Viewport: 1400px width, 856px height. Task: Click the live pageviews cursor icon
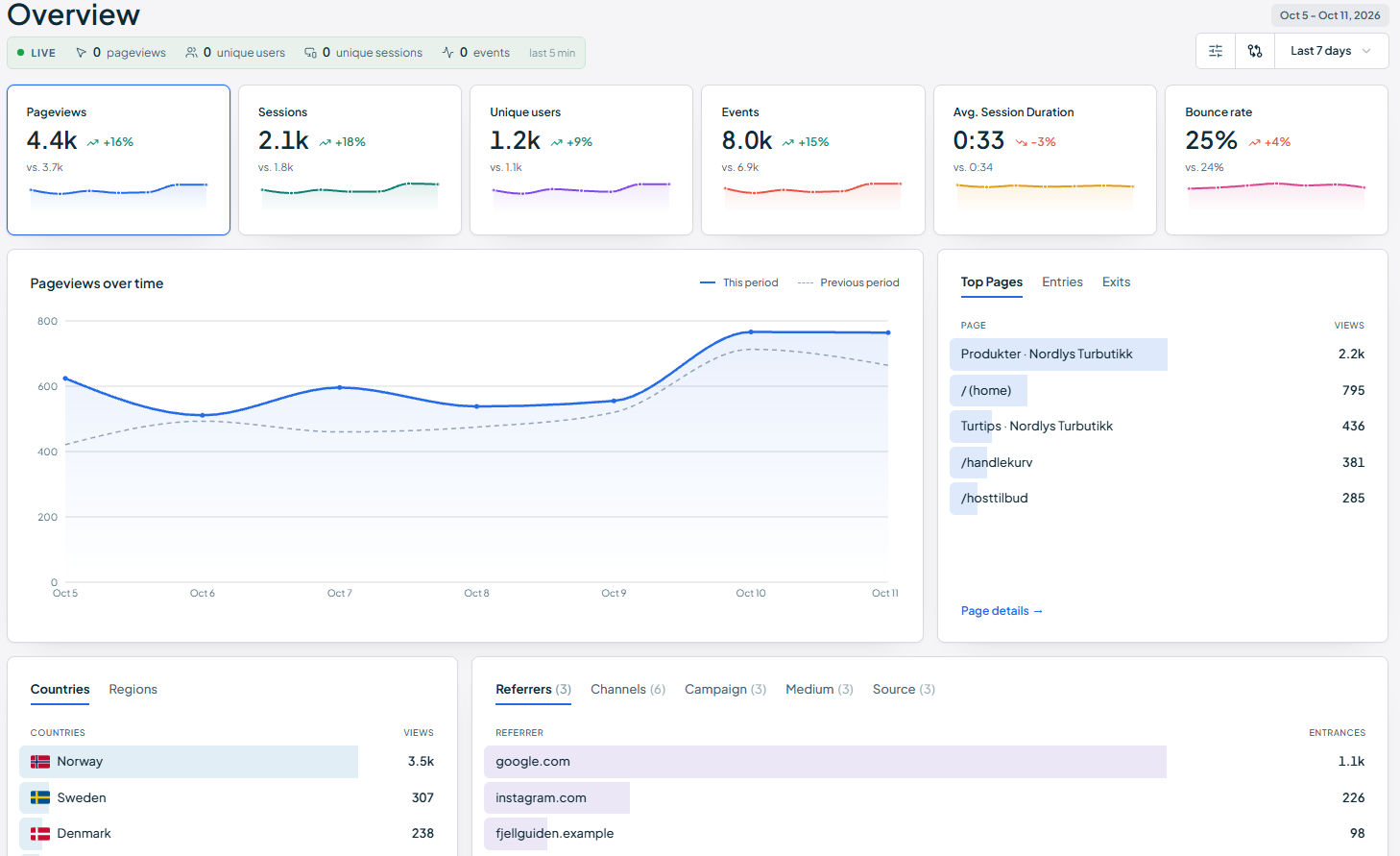coord(81,53)
